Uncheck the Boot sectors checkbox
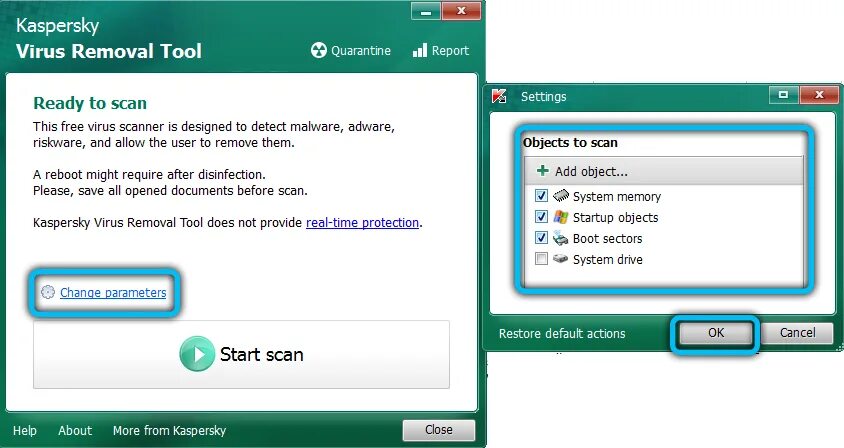Viewport: 844px width, 448px height. coord(541,238)
